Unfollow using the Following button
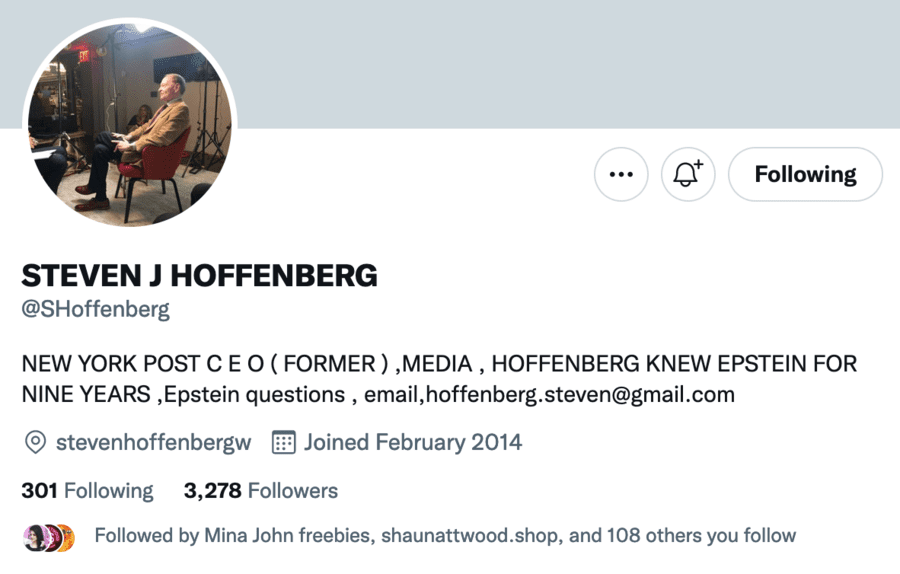 click(805, 175)
